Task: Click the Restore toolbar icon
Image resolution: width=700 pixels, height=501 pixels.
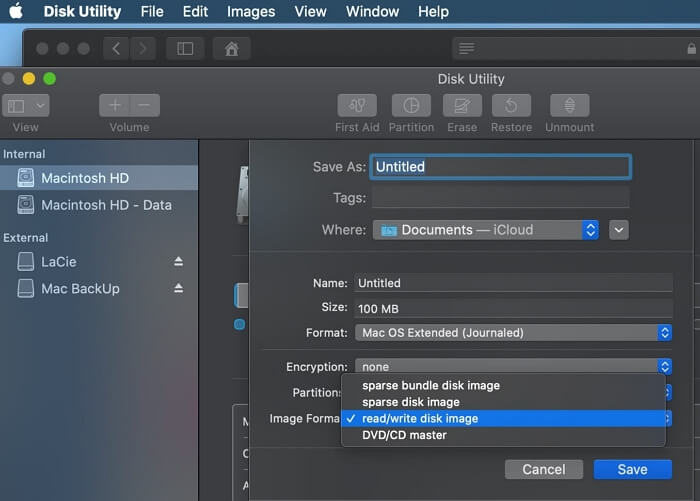Action: coord(511,106)
